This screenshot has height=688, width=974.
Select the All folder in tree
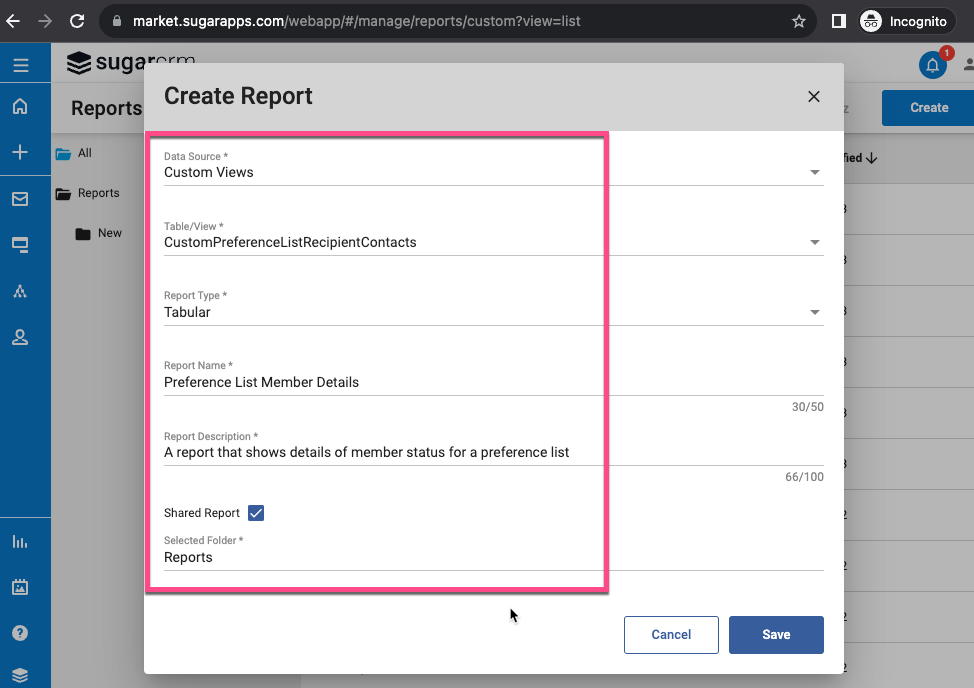coord(84,153)
